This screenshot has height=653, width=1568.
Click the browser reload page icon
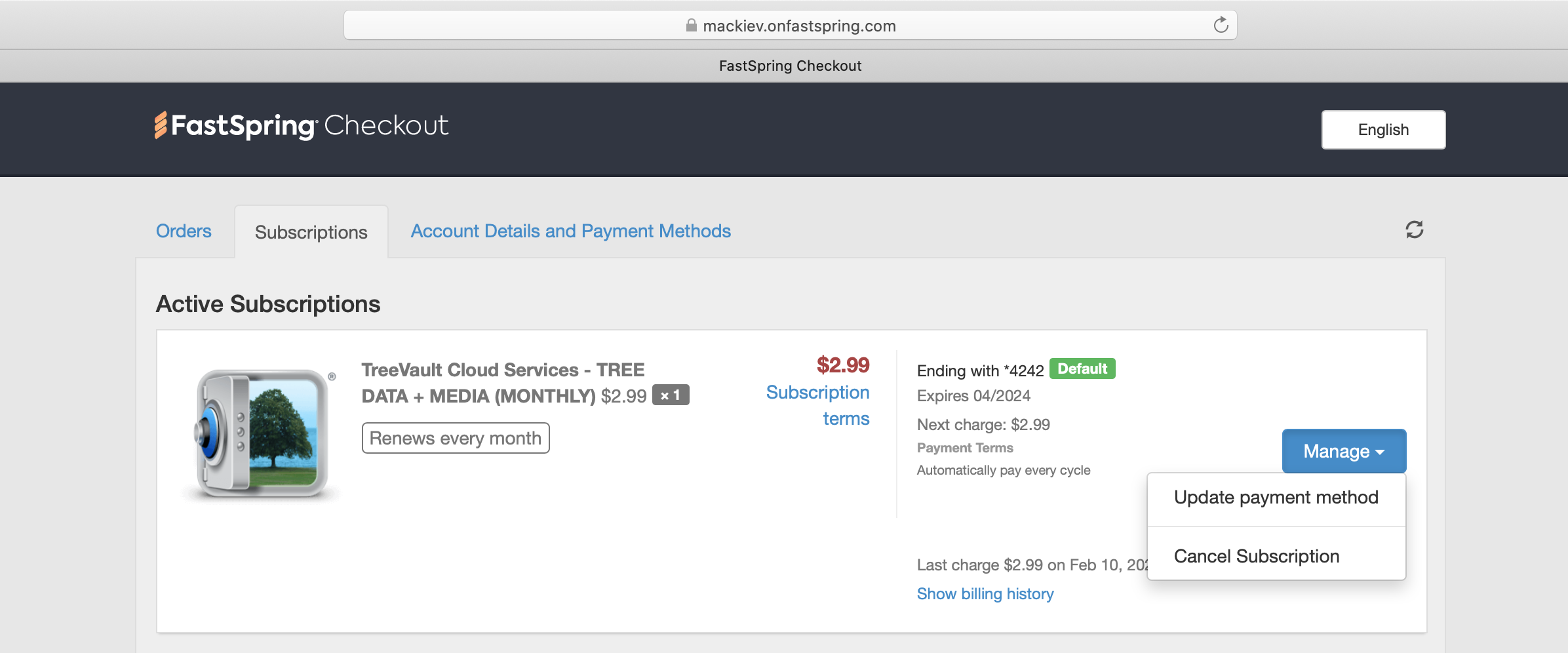1220,26
